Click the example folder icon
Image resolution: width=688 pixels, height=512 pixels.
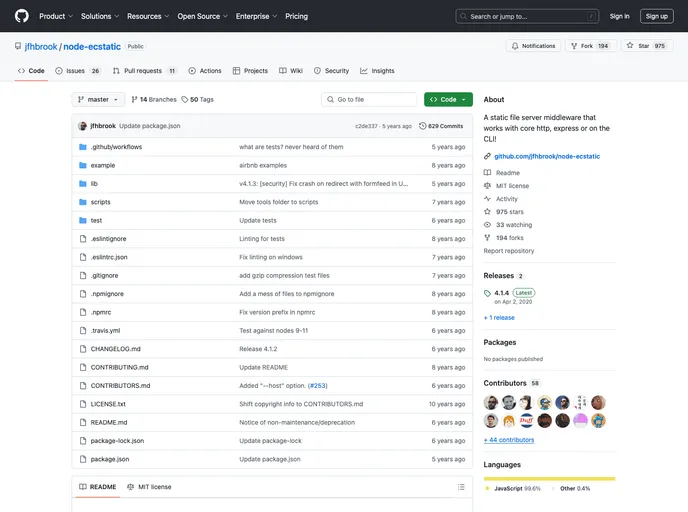pos(82,165)
